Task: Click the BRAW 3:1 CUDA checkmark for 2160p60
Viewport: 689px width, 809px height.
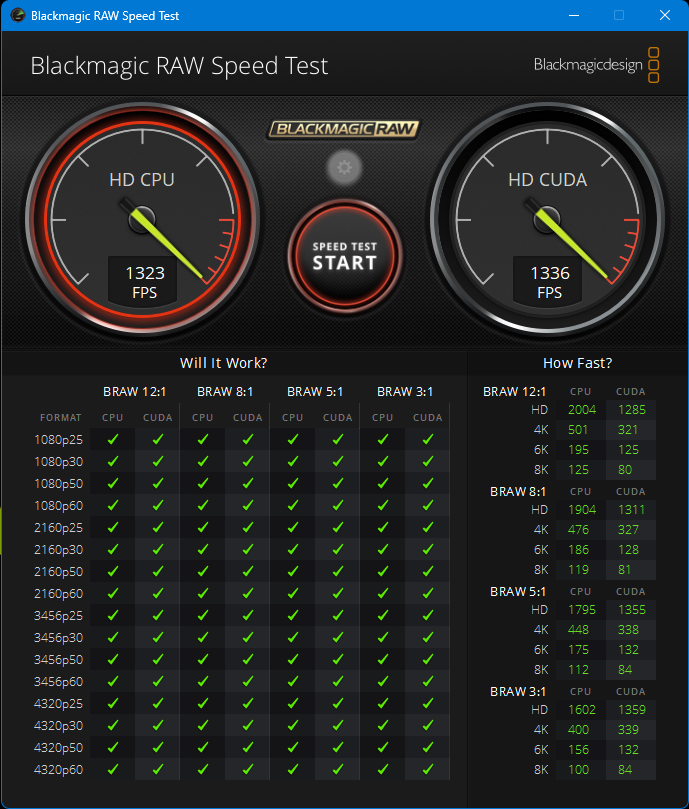Action: point(428,593)
